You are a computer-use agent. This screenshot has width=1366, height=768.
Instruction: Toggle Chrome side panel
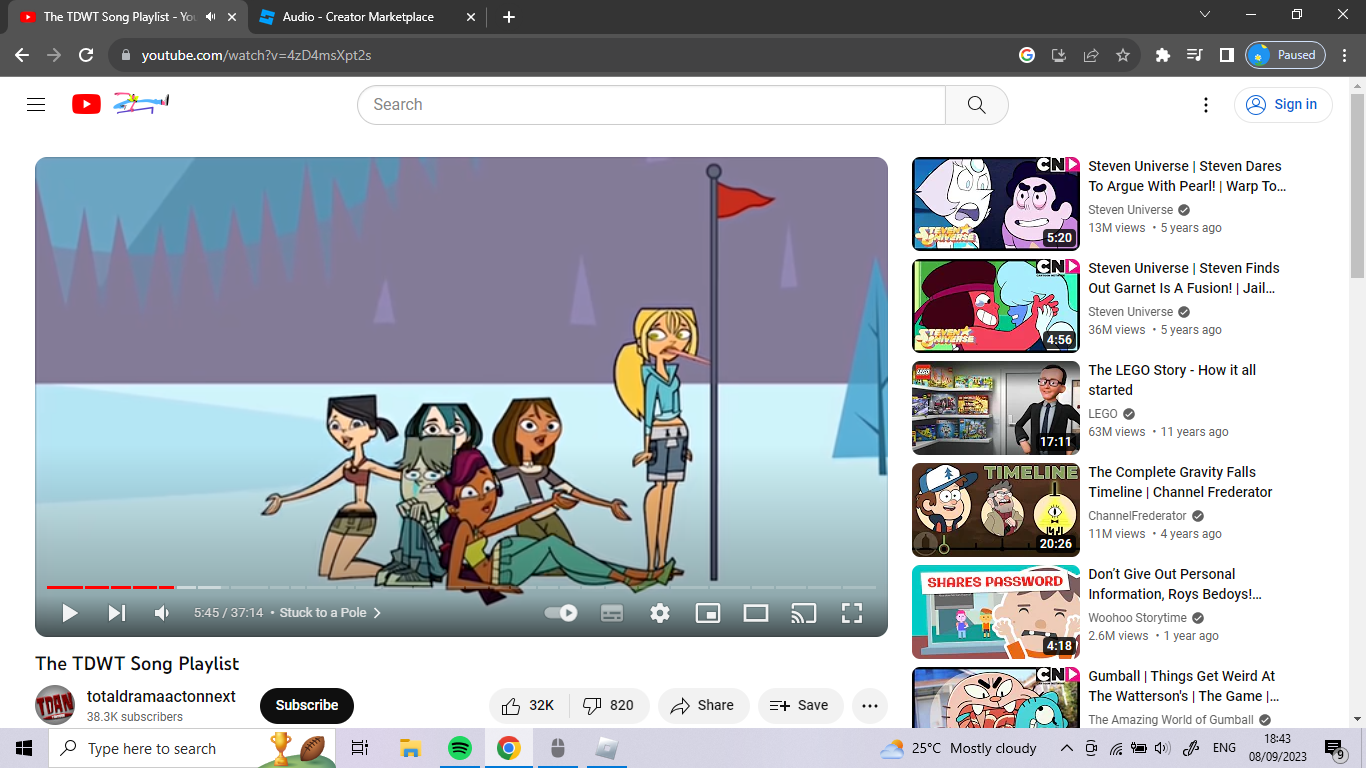click(1226, 55)
